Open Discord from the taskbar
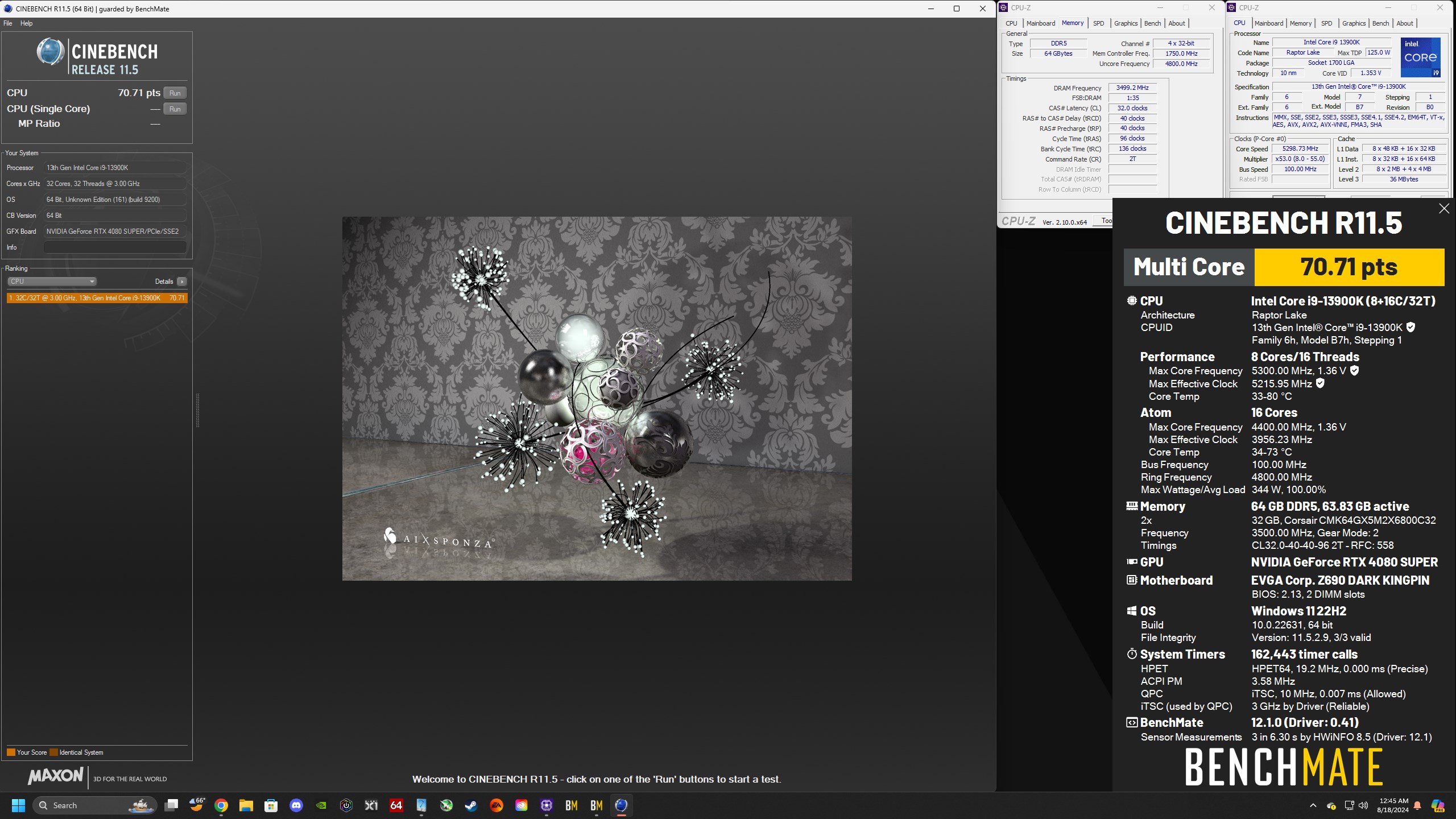The height and width of the screenshot is (819, 1456). [296, 805]
